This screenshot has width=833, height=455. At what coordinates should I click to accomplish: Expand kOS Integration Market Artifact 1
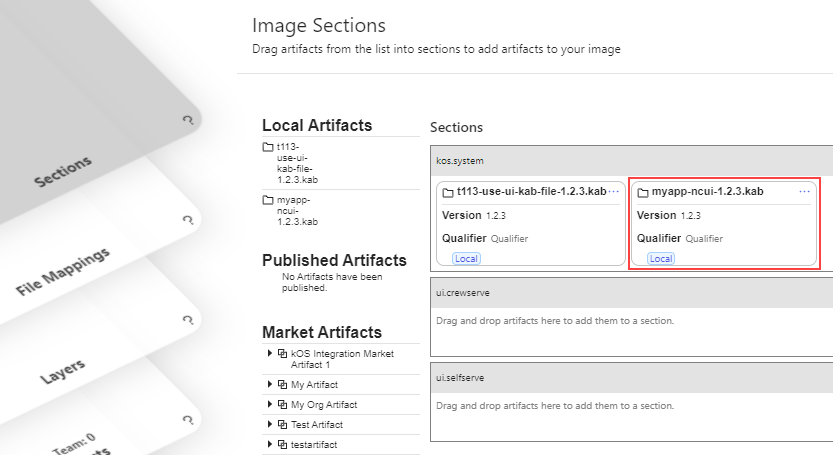(269, 353)
